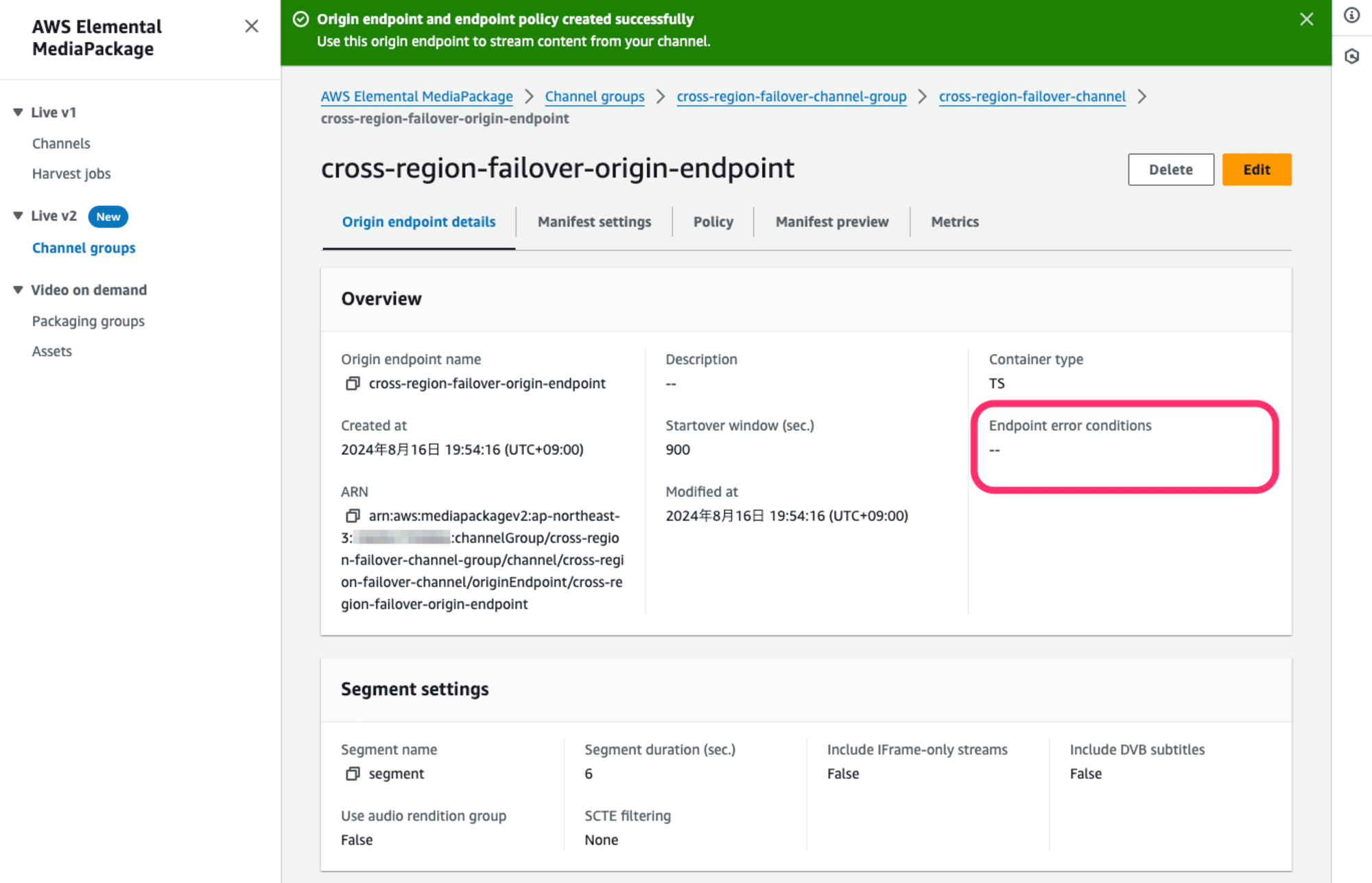
Task: Dismiss the green success notification banner
Action: click(x=1306, y=19)
